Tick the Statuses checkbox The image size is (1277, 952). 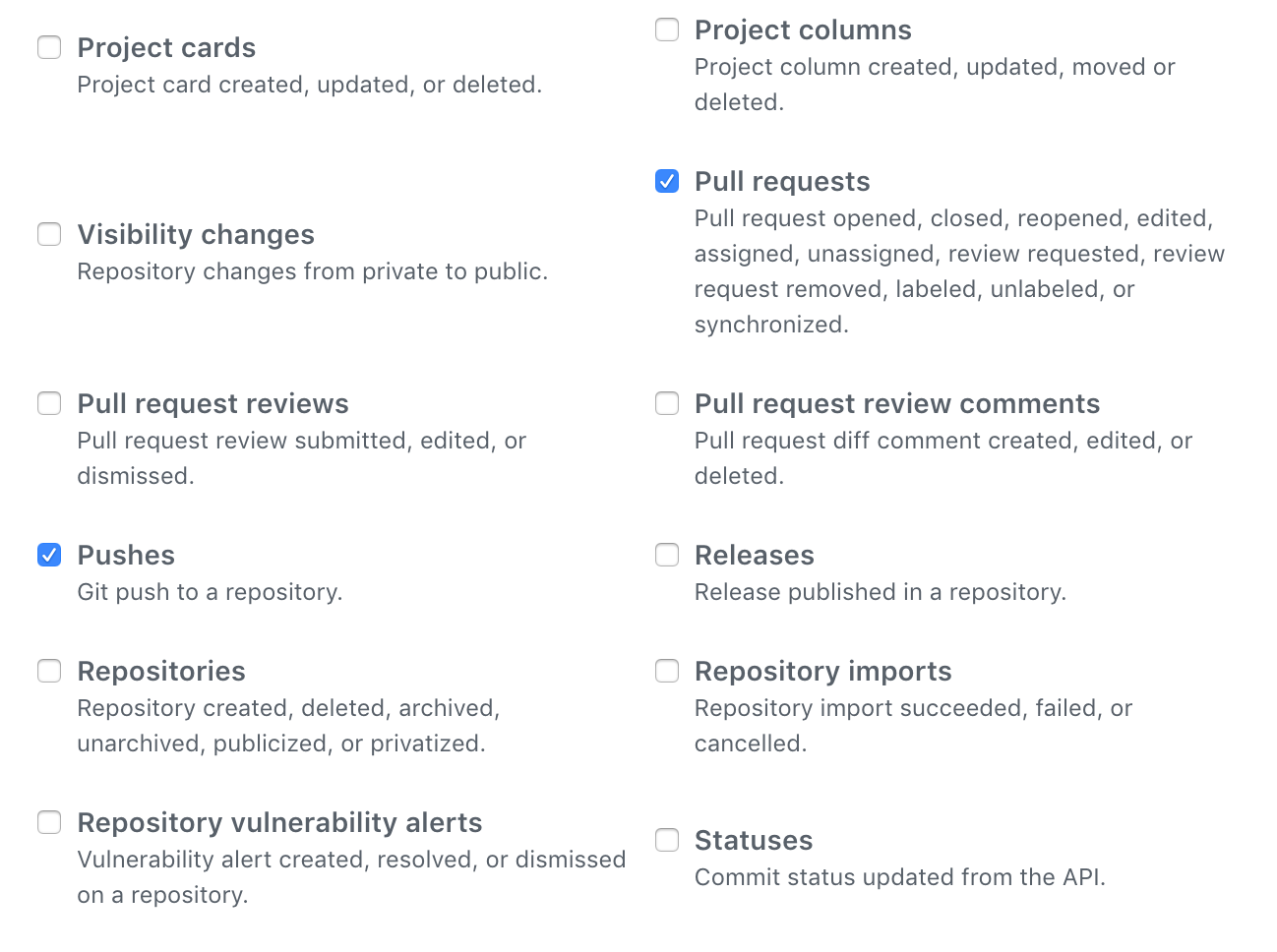[667, 840]
